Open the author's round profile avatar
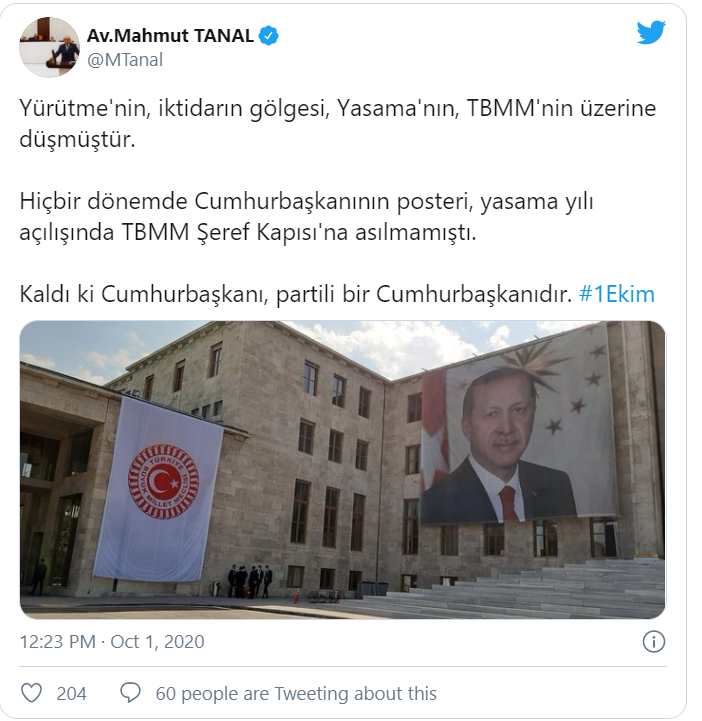 [49, 47]
